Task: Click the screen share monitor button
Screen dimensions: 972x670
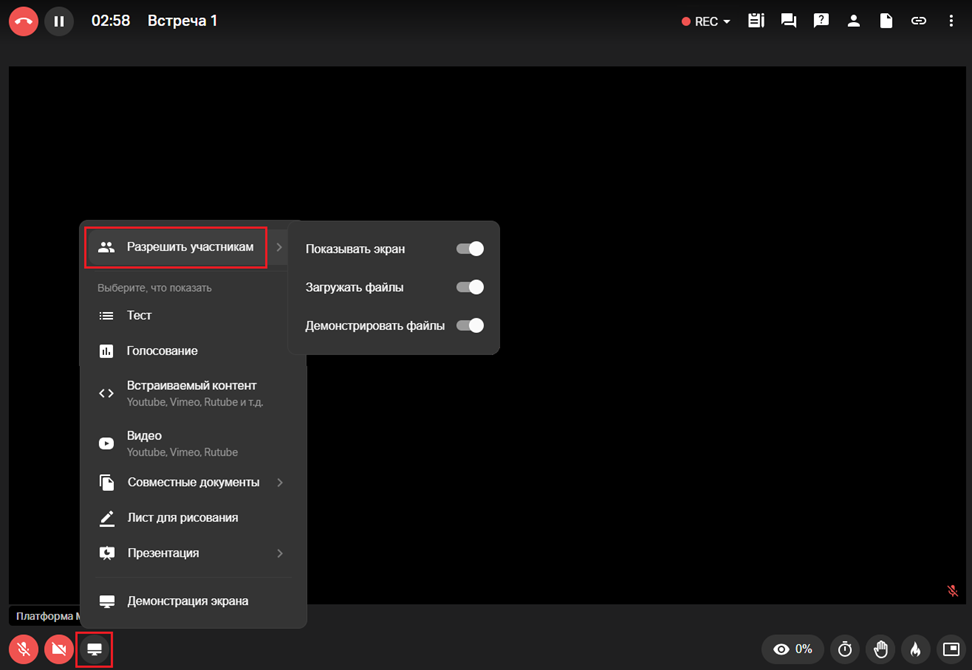Action: pos(94,649)
